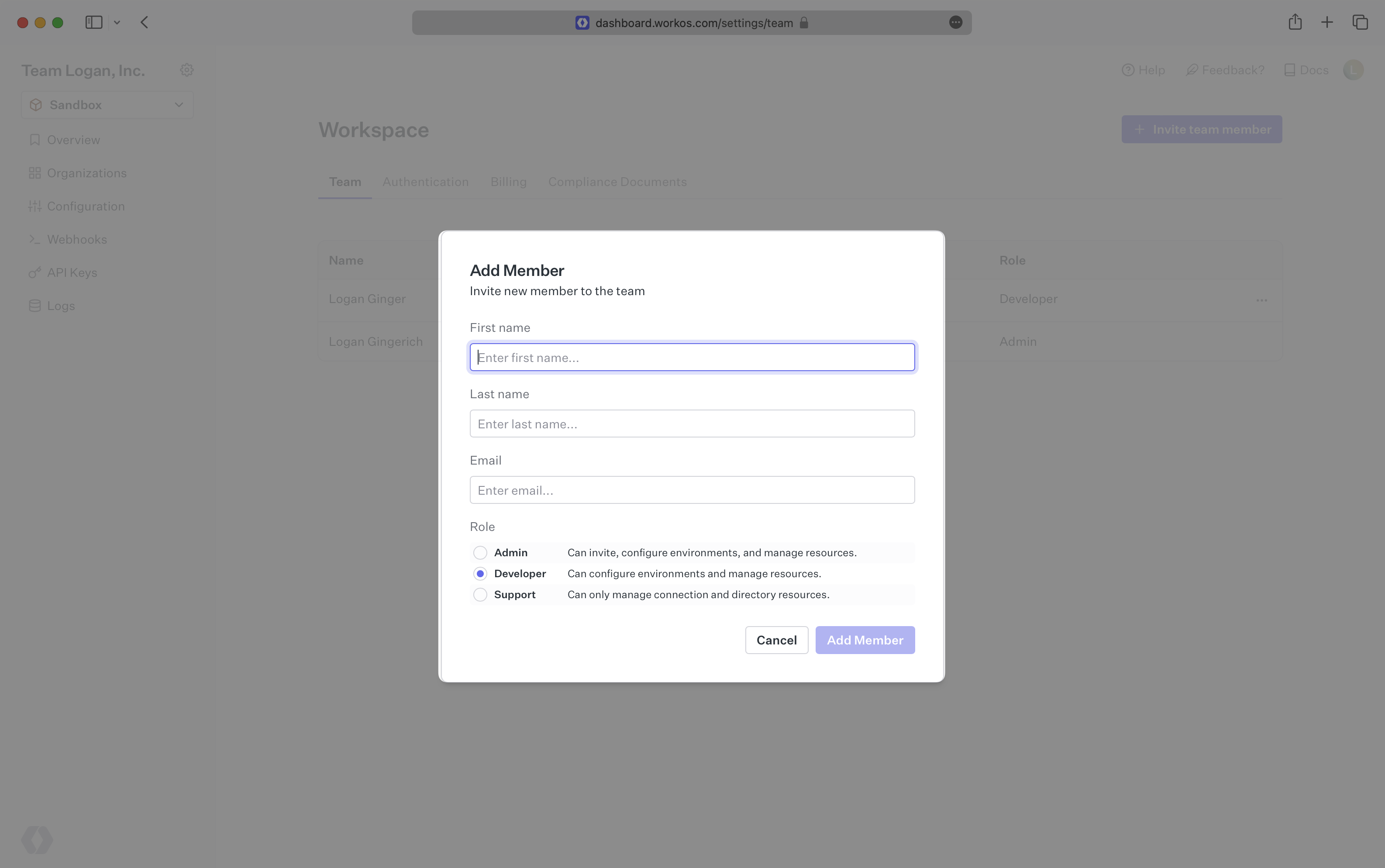Screen dimensions: 1385x868
Task: Focus the Enter last name field
Action: [691, 423]
